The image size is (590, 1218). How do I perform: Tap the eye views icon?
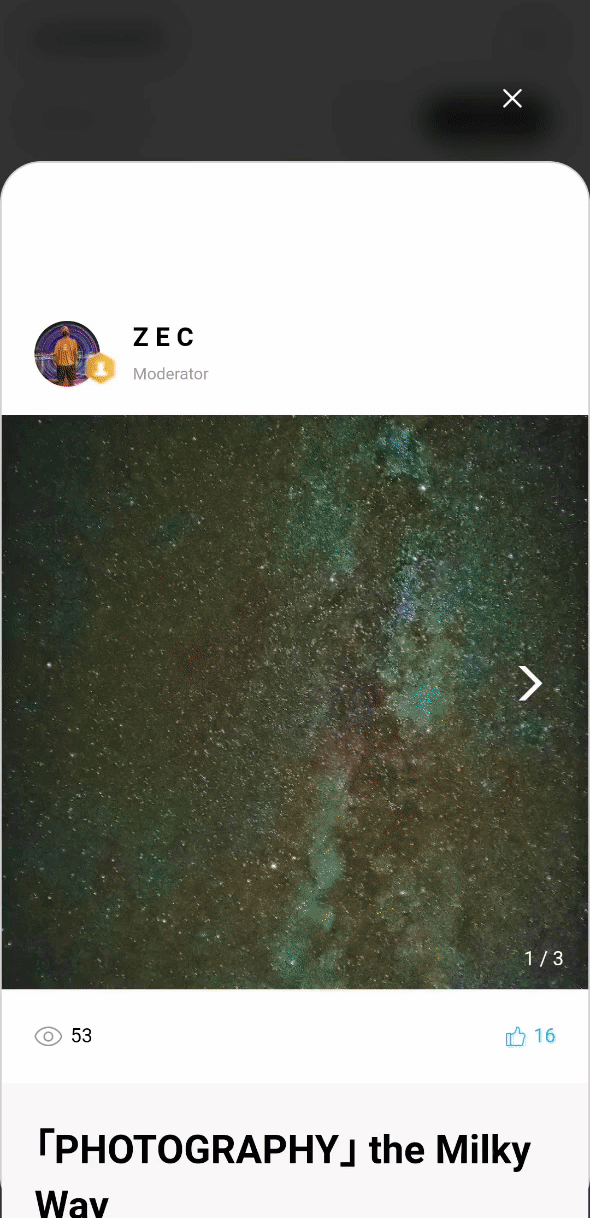click(x=48, y=1036)
